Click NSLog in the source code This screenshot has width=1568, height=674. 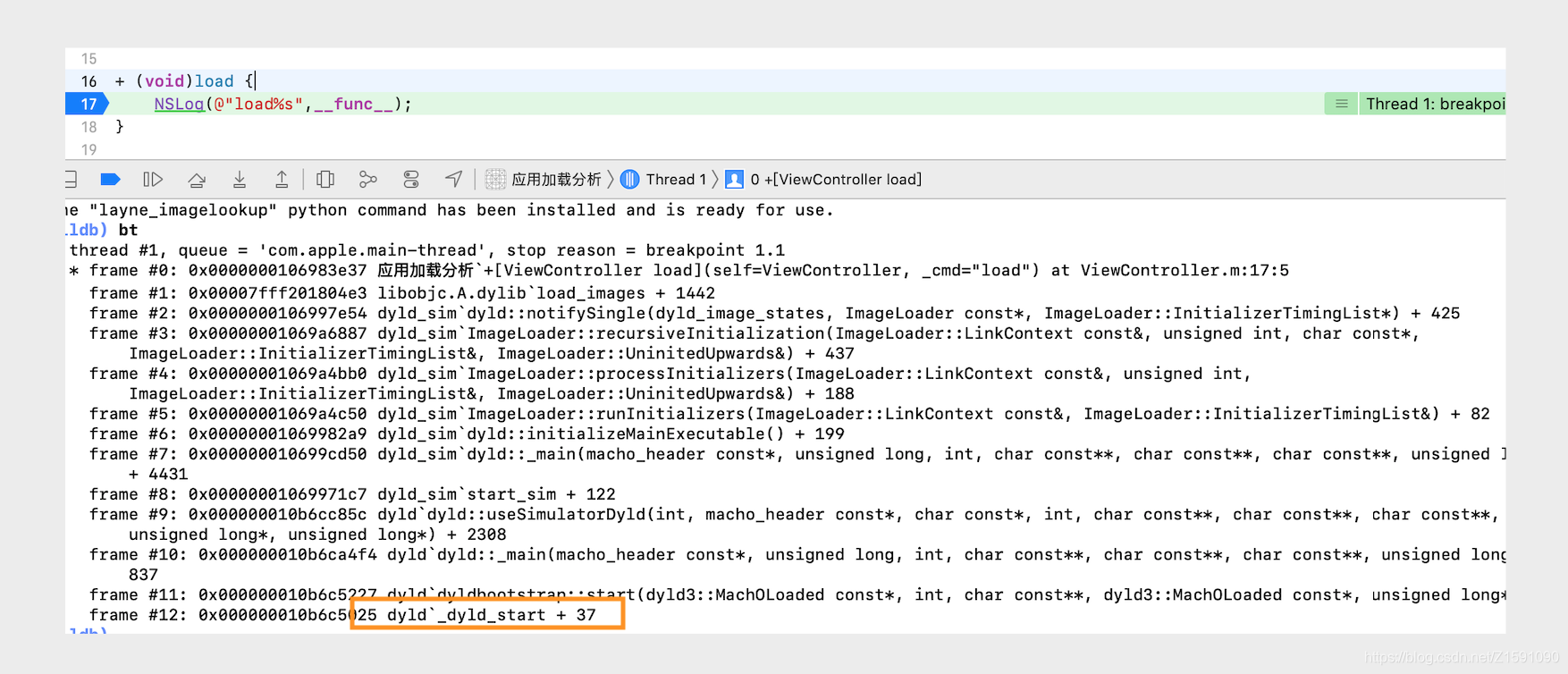[x=179, y=104]
